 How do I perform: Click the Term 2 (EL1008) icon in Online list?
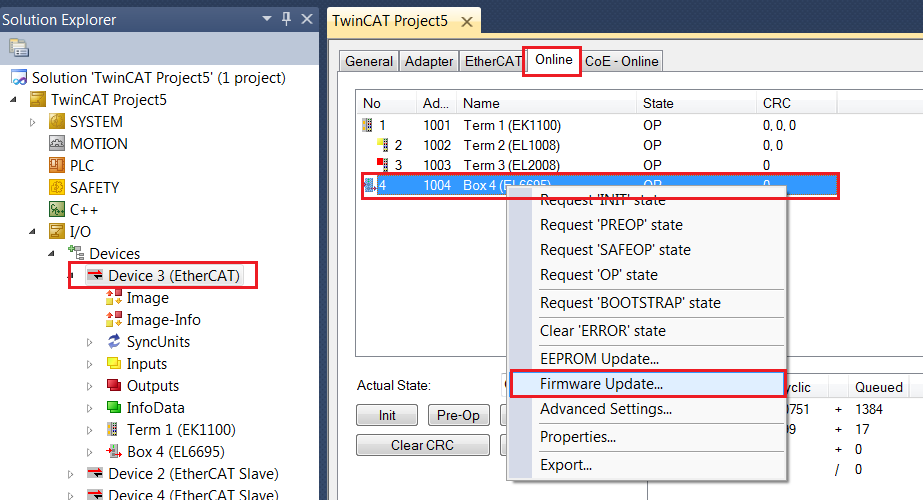(383, 145)
